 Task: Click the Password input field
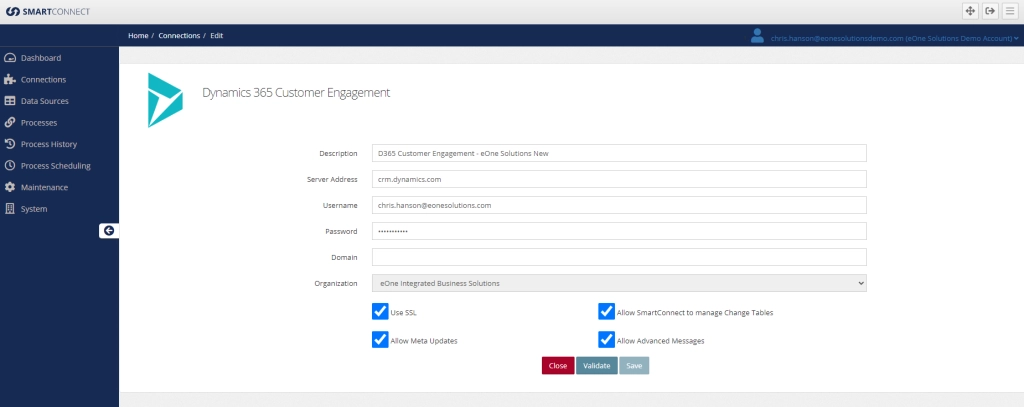pyautogui.click(x=619, y=231)
